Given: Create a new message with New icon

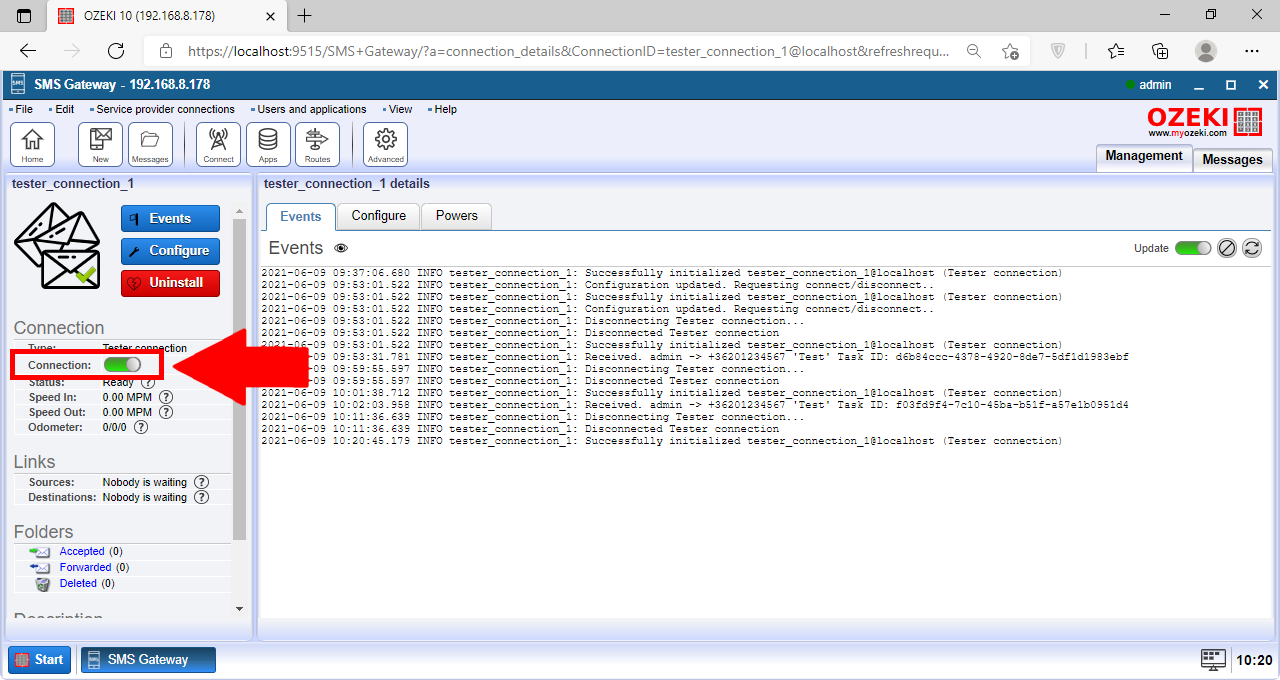Looking at the screenshot, I should click(x=100, y=144).
